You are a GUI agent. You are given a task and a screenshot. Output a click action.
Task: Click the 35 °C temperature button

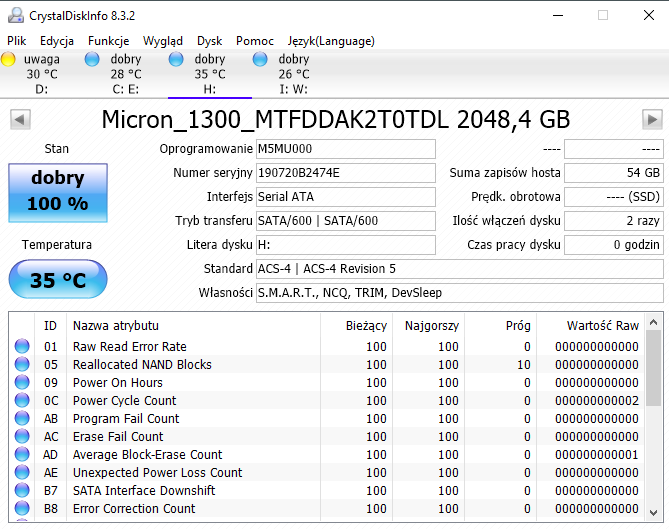tap(57, 279)
